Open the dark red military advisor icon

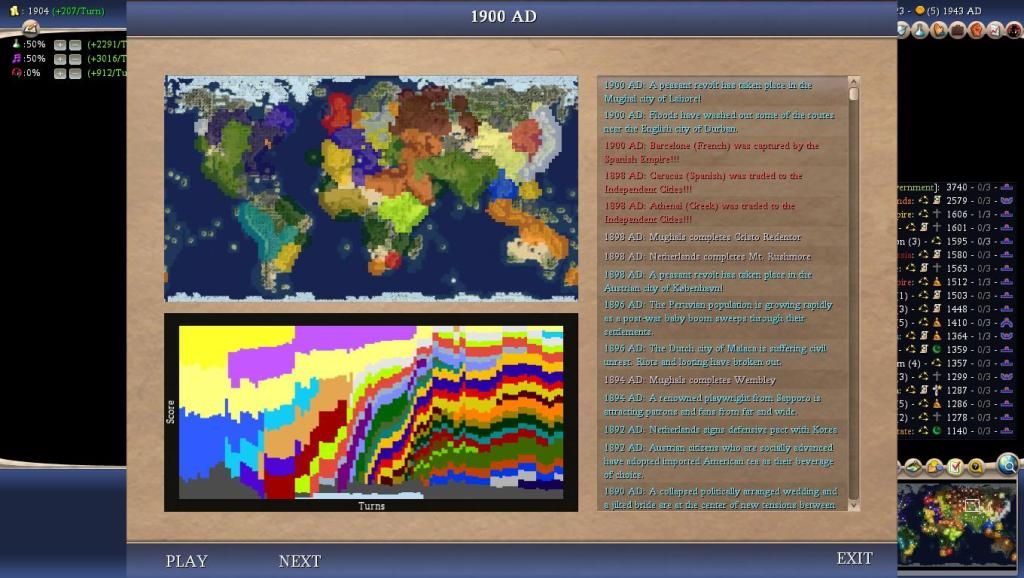pos(1014,29)
